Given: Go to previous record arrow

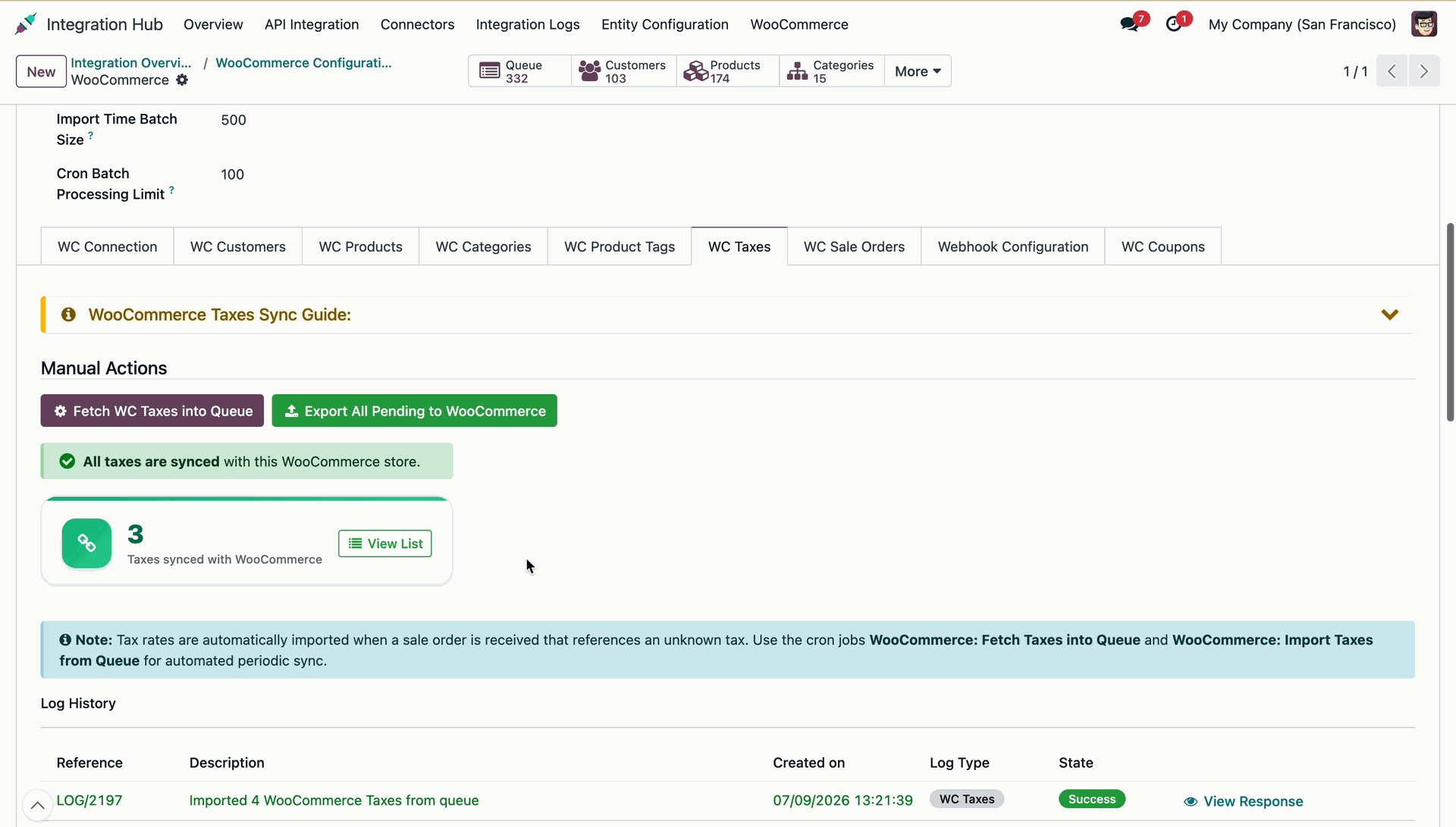Looking at the screenshot, I should coord(1392,71).
